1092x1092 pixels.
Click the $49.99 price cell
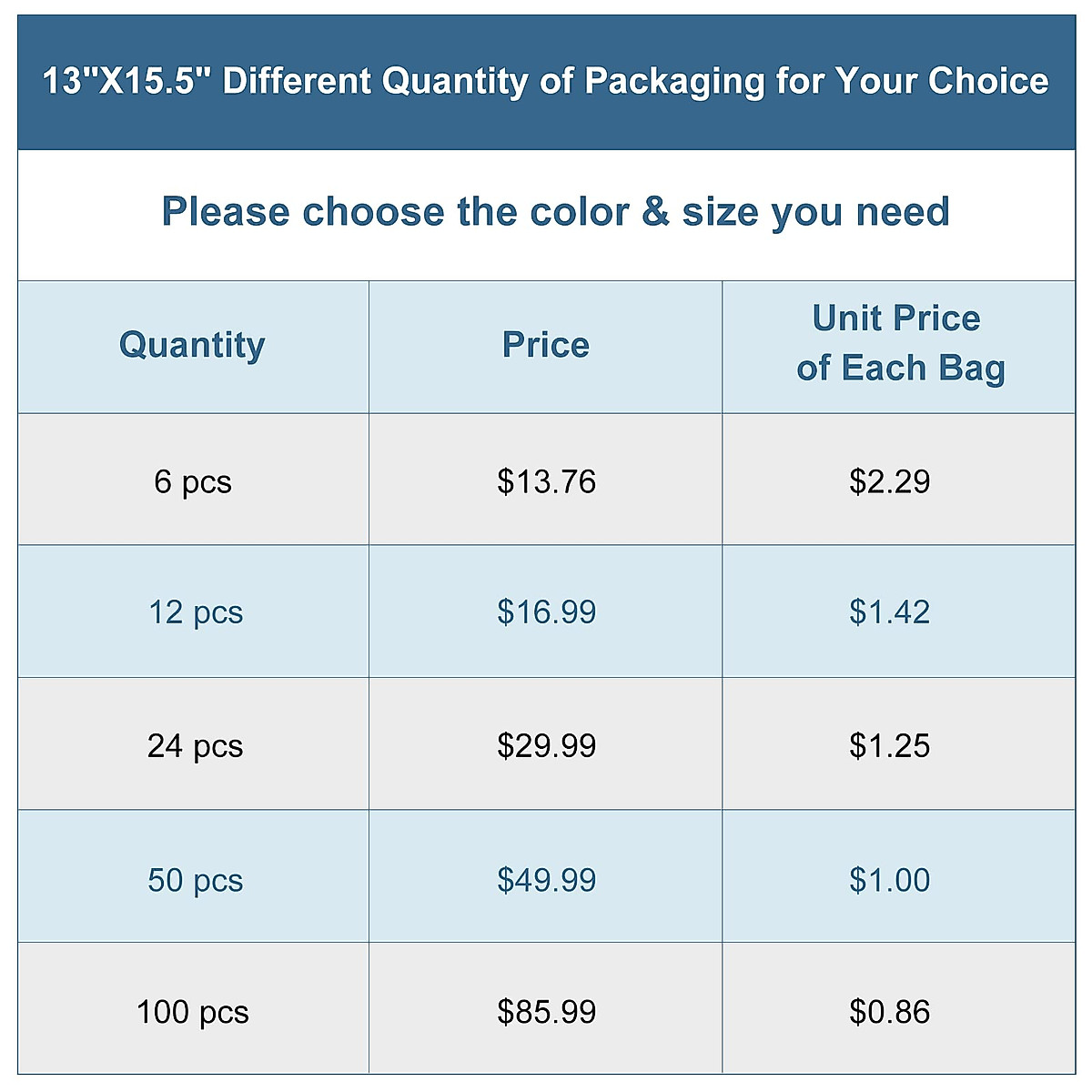point(546,880)
